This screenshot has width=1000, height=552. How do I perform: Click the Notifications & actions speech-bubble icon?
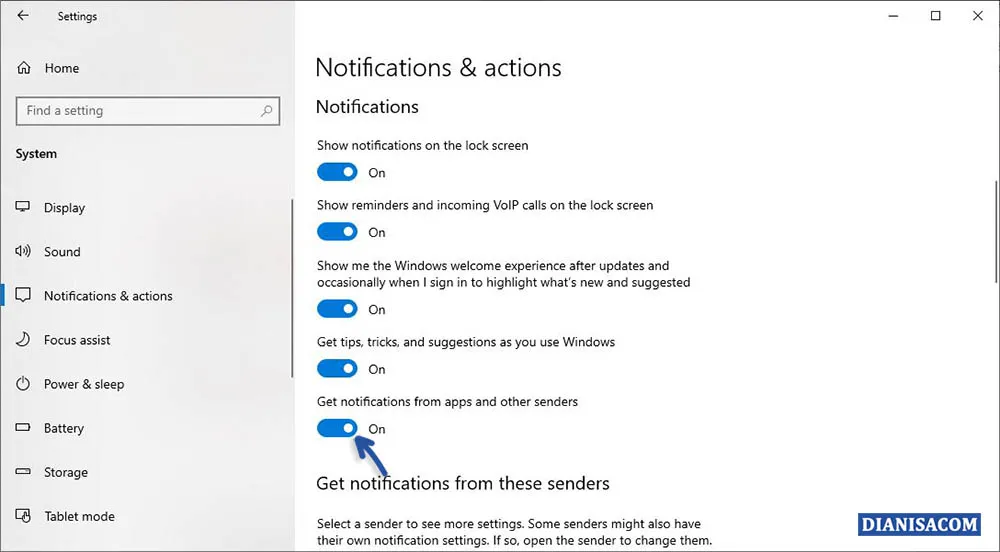23,295
